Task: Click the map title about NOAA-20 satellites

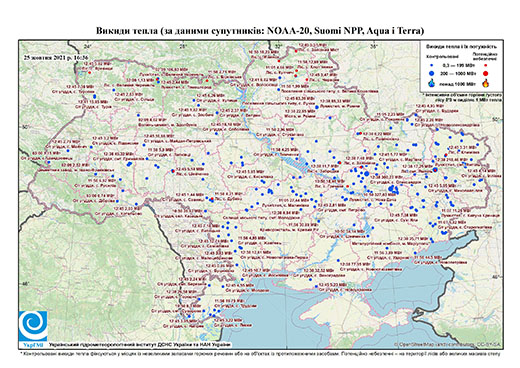Action: click(x=260, y=31)
